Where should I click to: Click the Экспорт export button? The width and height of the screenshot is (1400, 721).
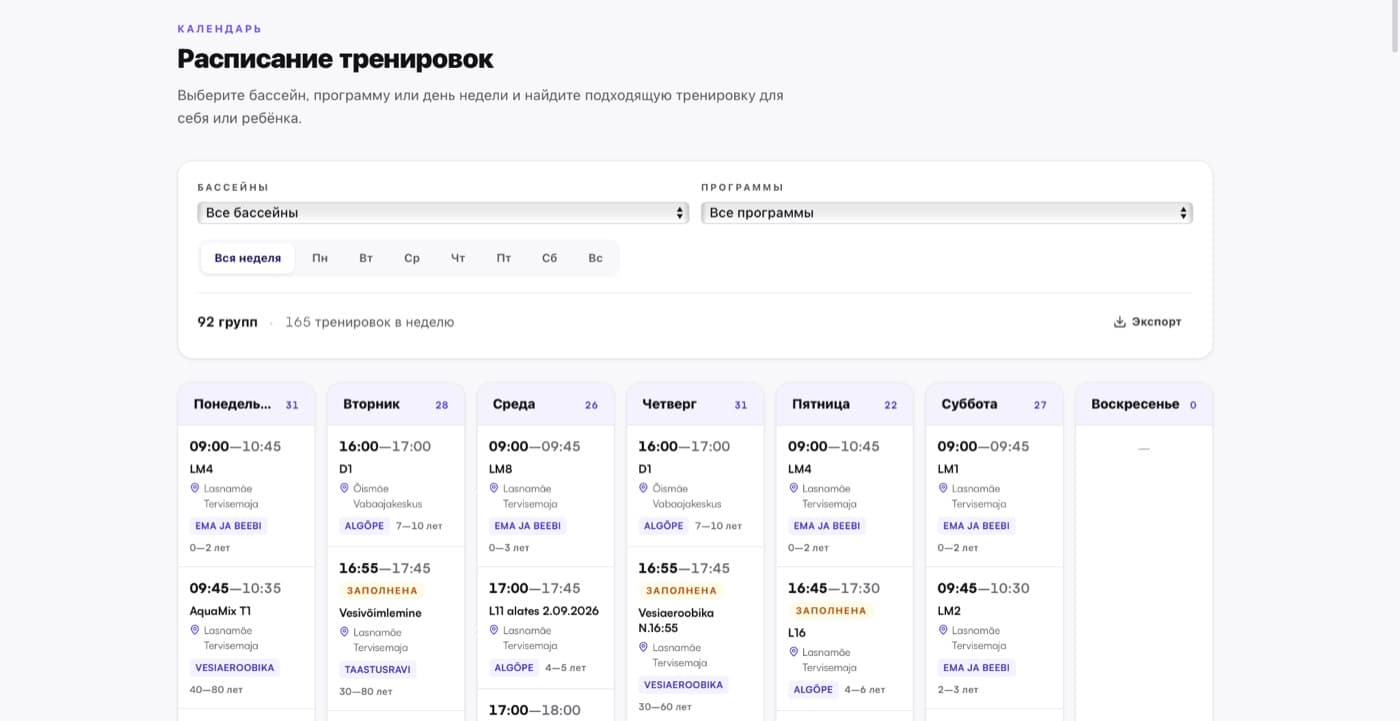[x=1147, y=322]
